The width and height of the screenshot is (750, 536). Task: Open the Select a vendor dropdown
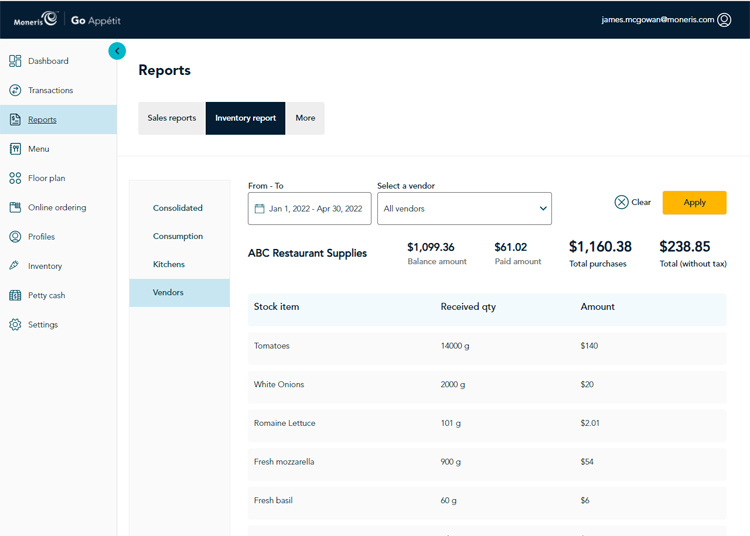464,208
